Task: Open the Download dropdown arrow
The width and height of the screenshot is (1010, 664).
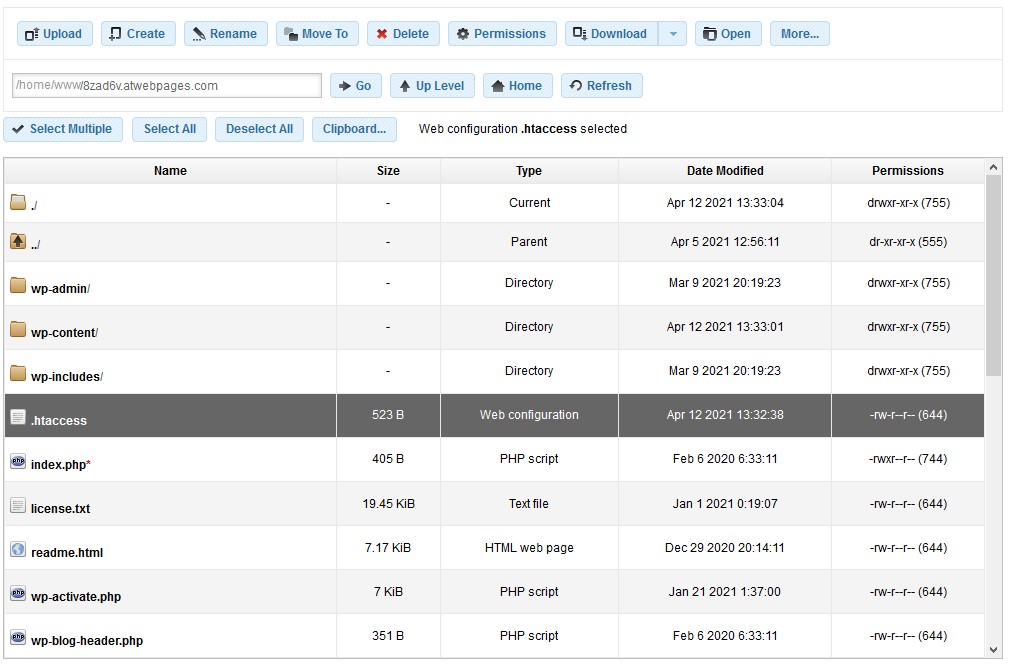Action: click(x=672, y=33)
